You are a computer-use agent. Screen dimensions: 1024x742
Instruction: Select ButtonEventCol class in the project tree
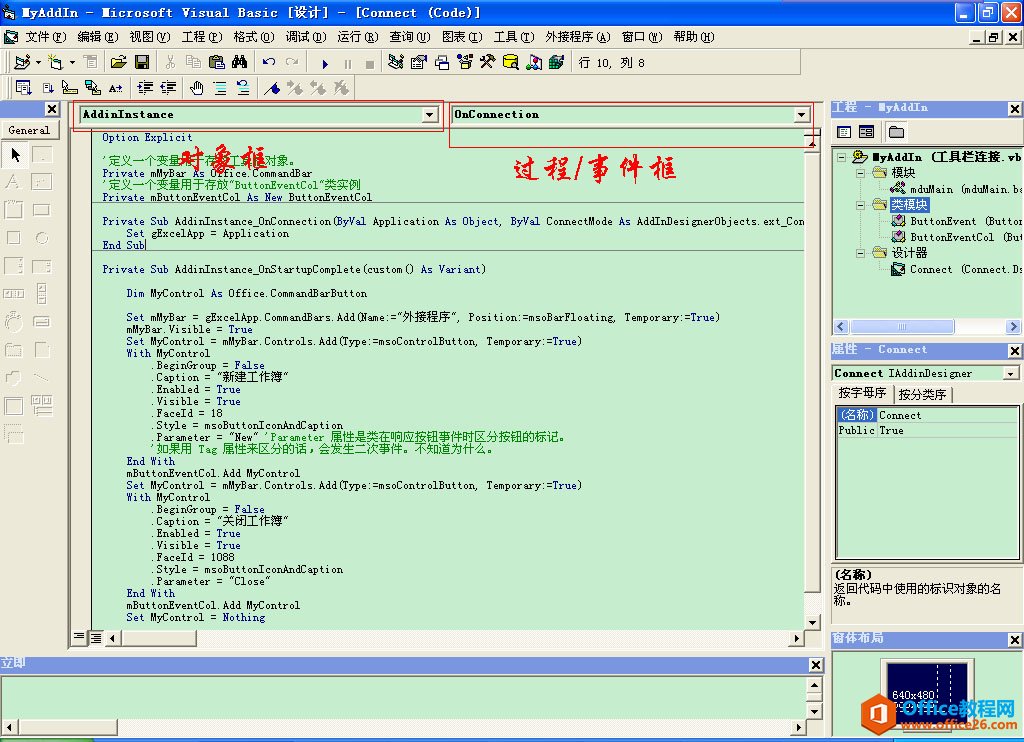click(x=955, y=237)
